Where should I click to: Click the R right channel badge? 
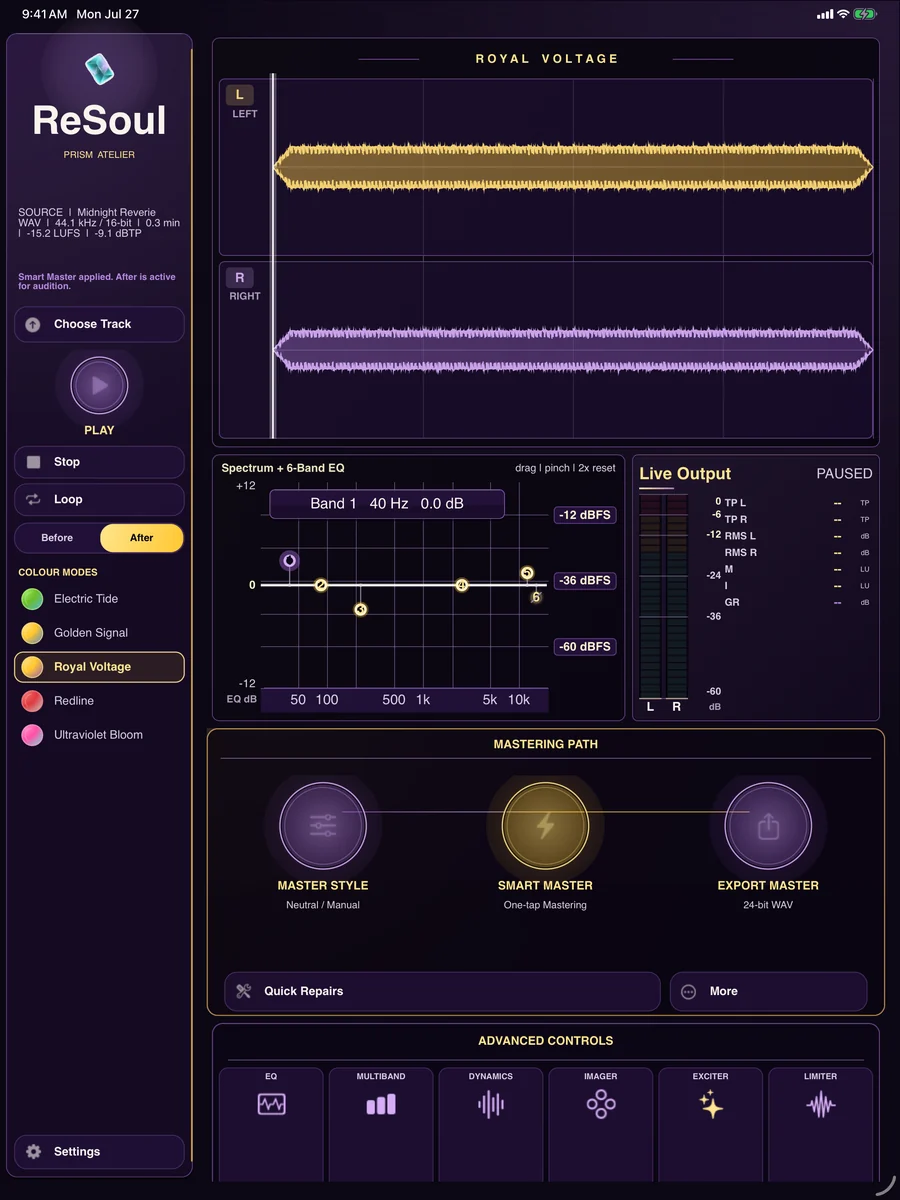pos(239,277)
